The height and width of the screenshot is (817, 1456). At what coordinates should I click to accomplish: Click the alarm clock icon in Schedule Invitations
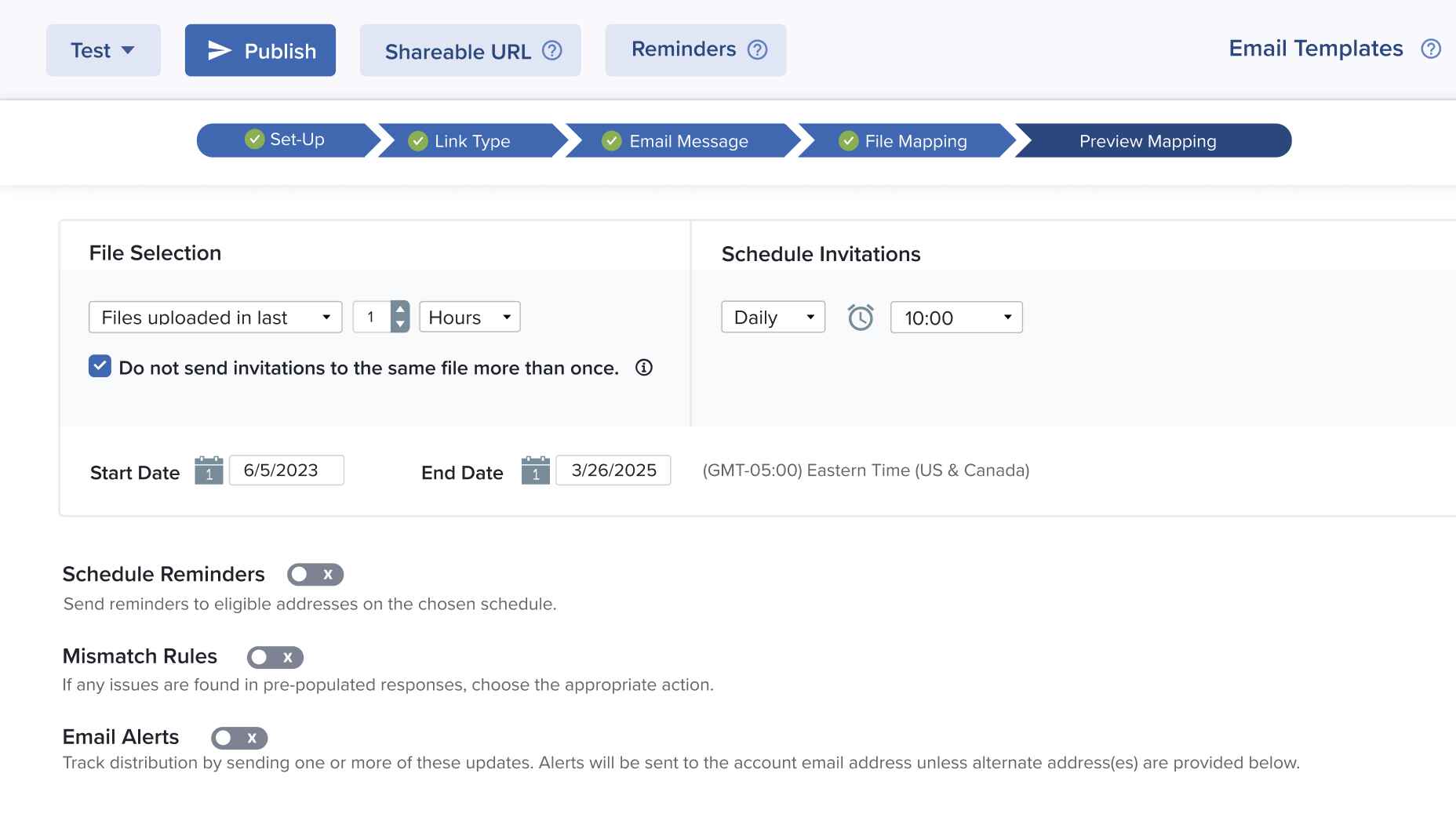click(x=861, y=318)
